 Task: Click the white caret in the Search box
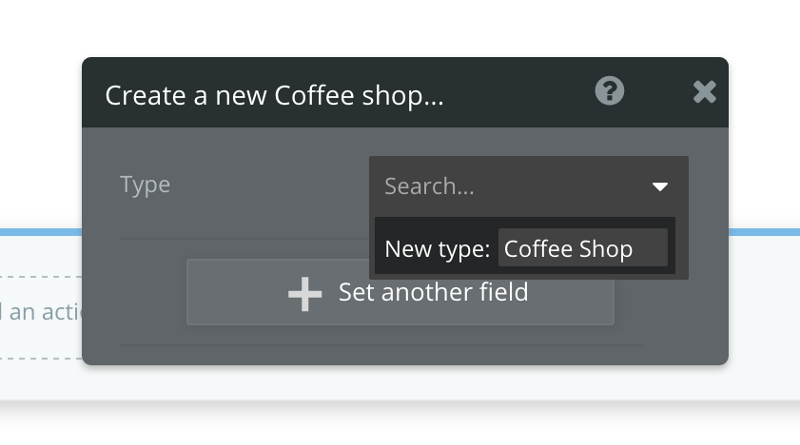pyautogui.click(x=660, y=186)
